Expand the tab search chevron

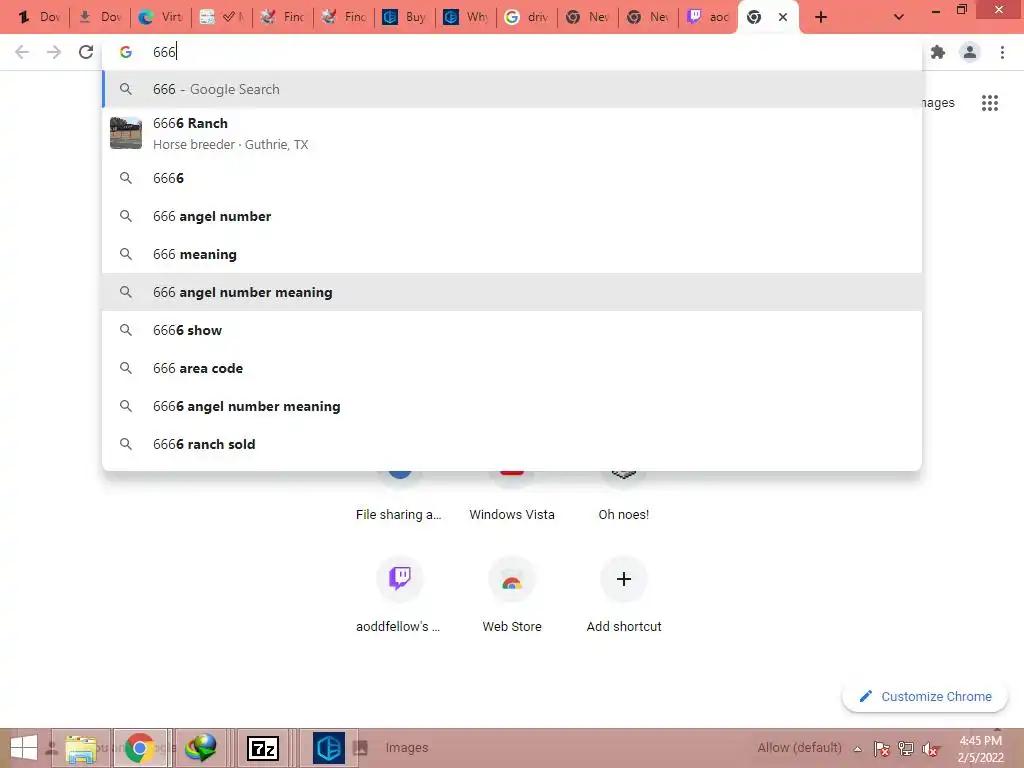point(899,17)
